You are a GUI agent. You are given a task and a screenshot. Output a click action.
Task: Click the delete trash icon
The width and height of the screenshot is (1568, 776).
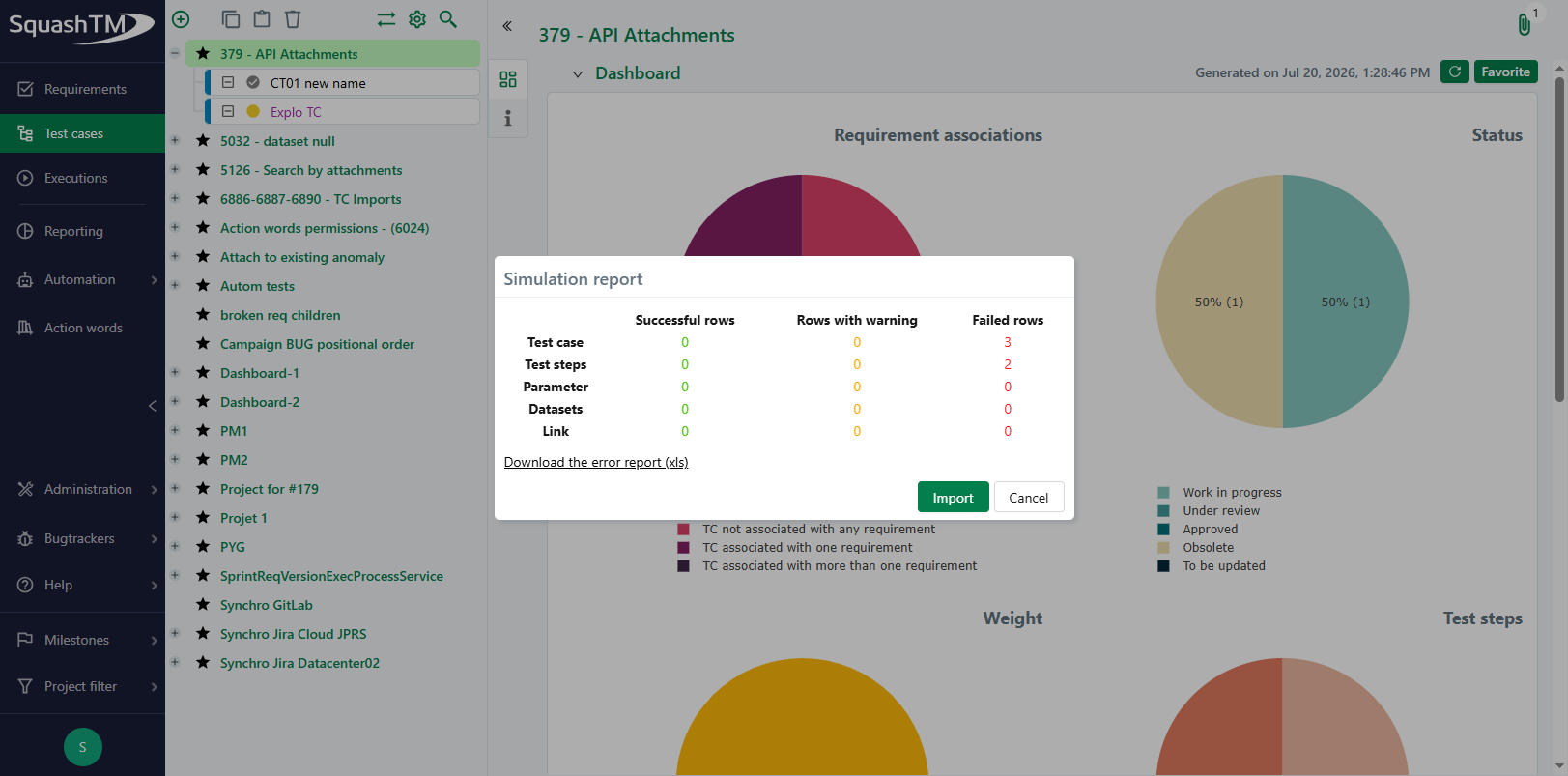[293, 19]
